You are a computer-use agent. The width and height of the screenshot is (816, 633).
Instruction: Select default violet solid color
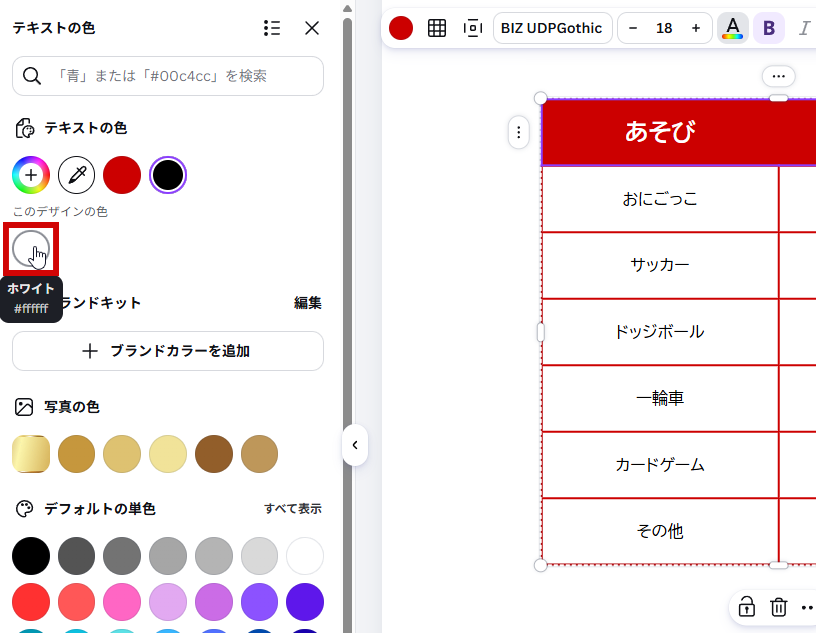259,602
